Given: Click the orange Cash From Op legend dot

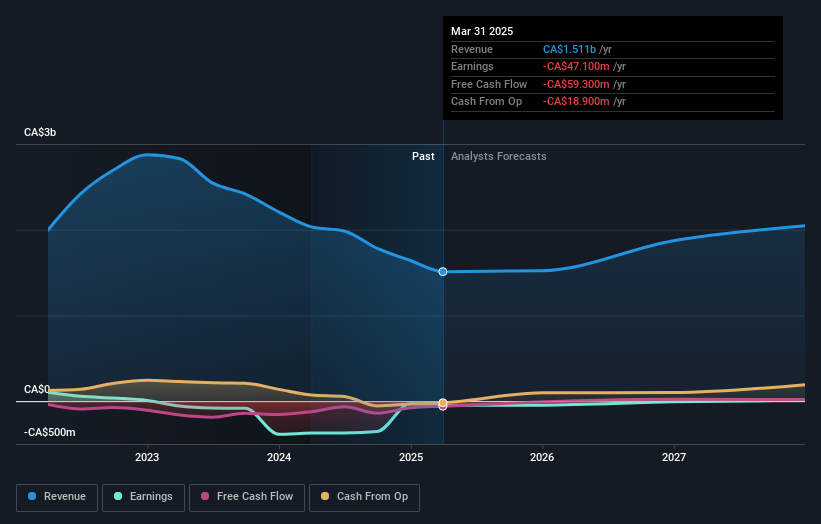Looking at the screenshot, I should 325,496.
